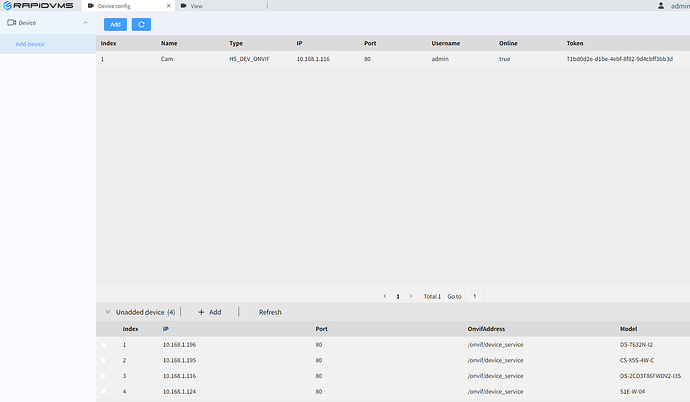Select checkbox for device 10.168.1.124
Screen dimensions: 690x402
coord(103,392)
